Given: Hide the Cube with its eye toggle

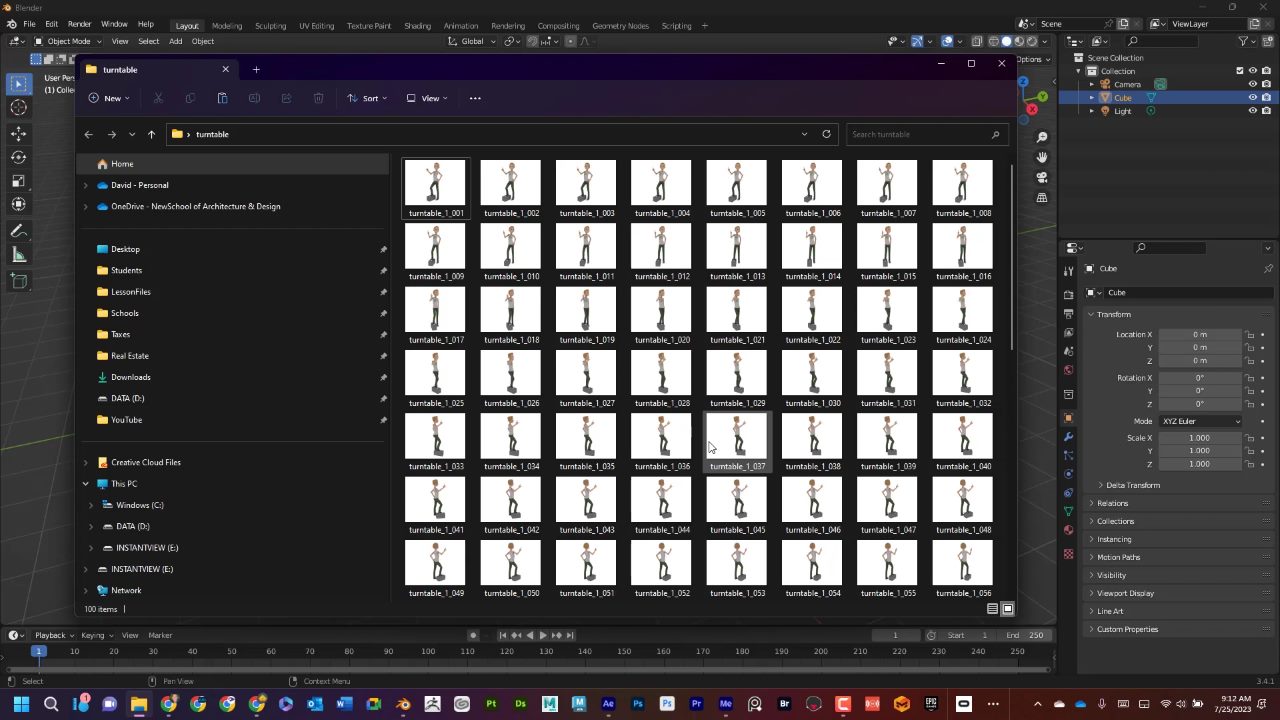Looking at the screenshot, I should (x=1252, y=98).
